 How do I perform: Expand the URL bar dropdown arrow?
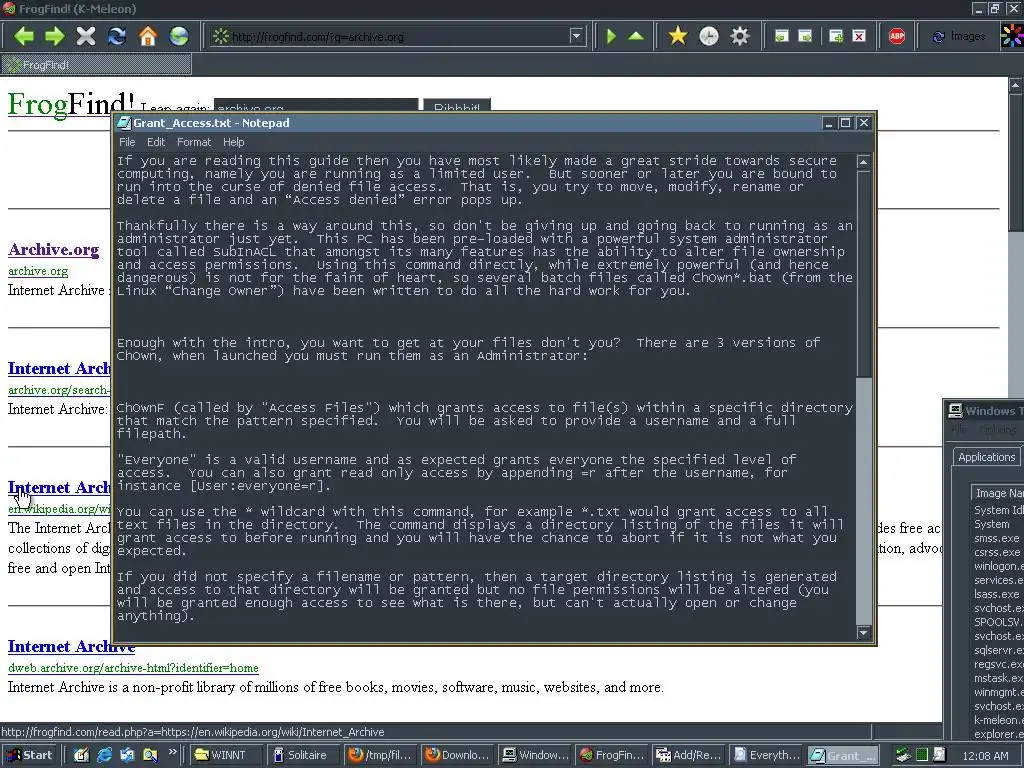tap(576, 36)
